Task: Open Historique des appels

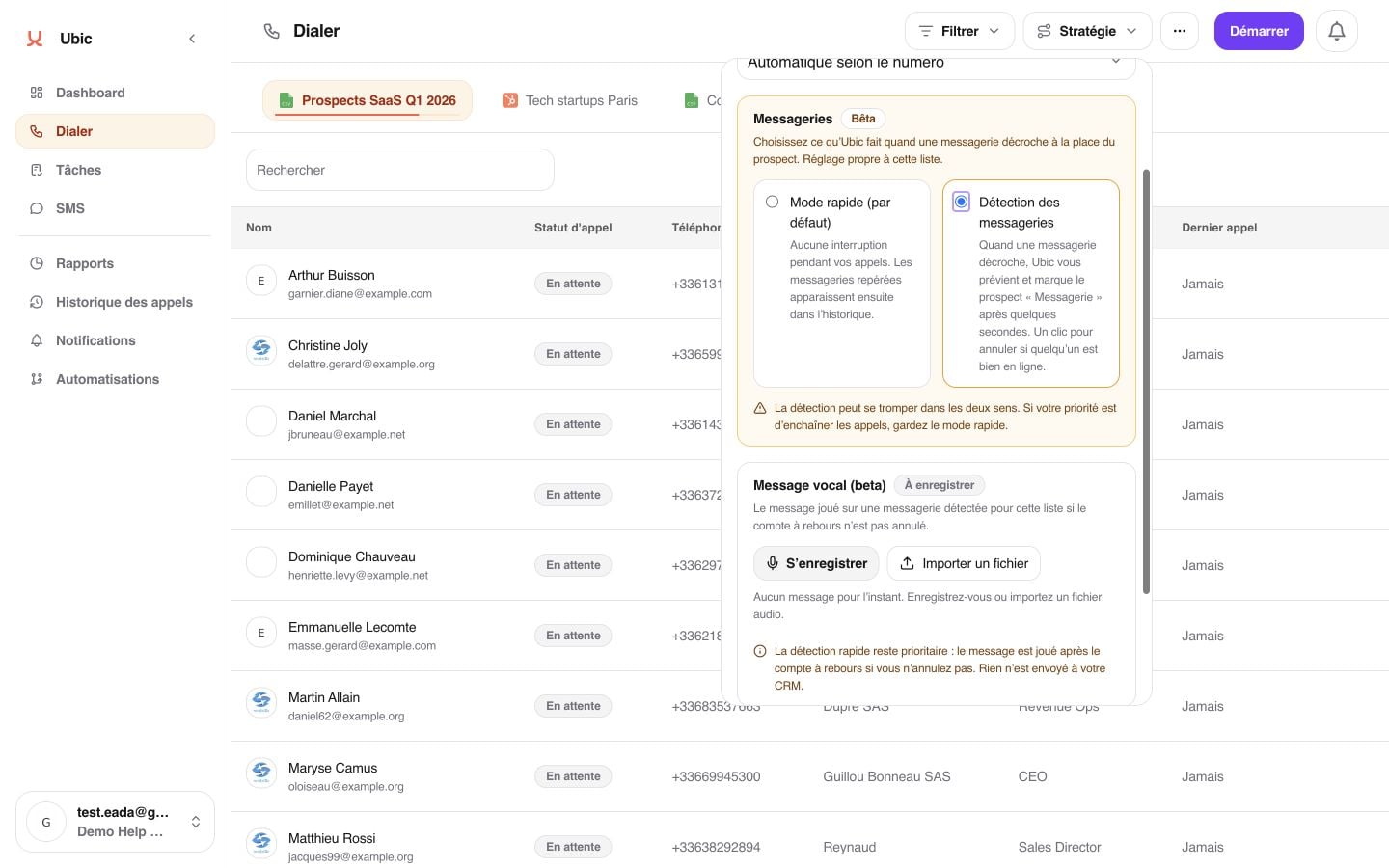Action: coord(115,302)
